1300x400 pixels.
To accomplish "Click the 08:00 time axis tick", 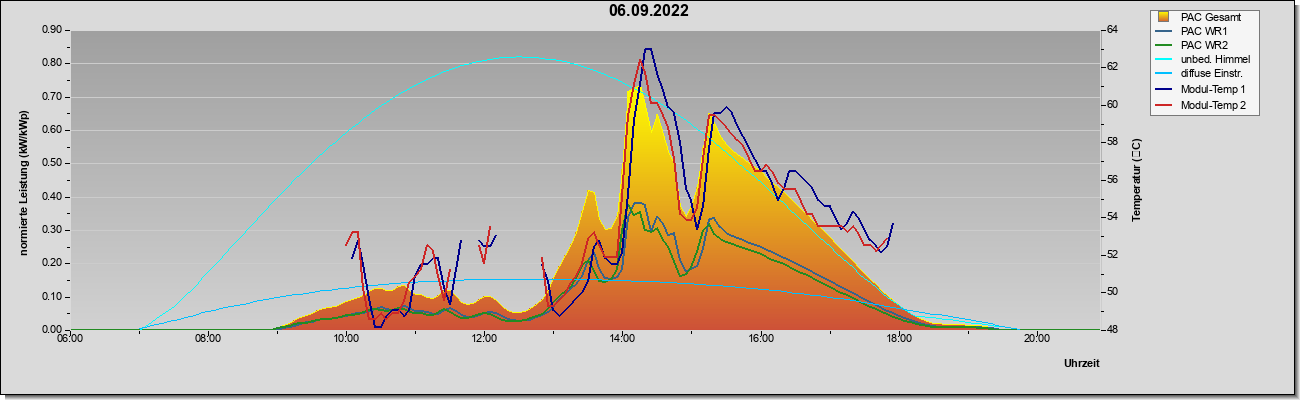I will (207, 338).
